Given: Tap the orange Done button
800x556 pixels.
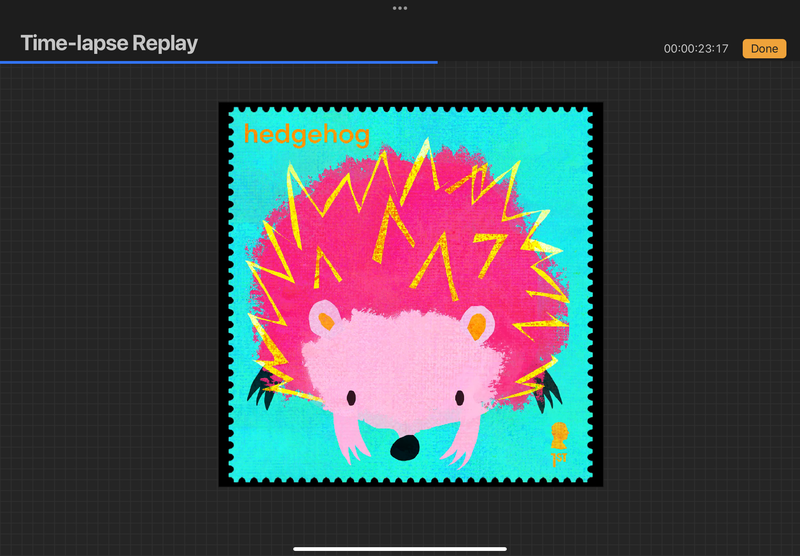Looking at the screenshot, I should [764, 48].
